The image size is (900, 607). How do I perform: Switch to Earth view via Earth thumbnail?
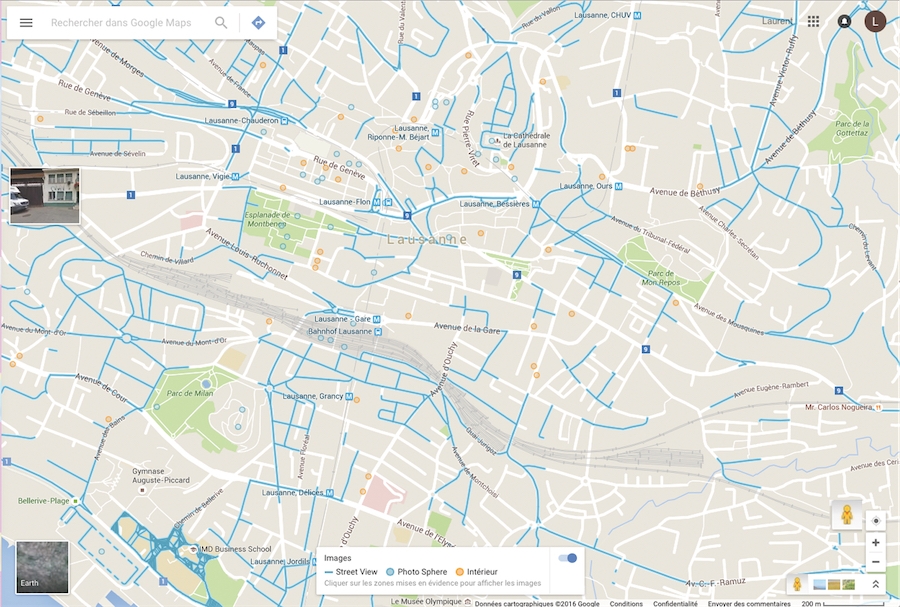(42, 567)
